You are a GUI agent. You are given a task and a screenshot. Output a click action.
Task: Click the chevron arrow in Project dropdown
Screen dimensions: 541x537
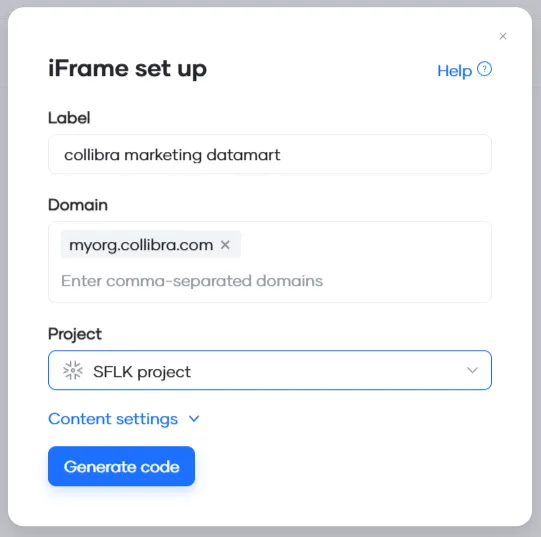[x=472, y=370]
